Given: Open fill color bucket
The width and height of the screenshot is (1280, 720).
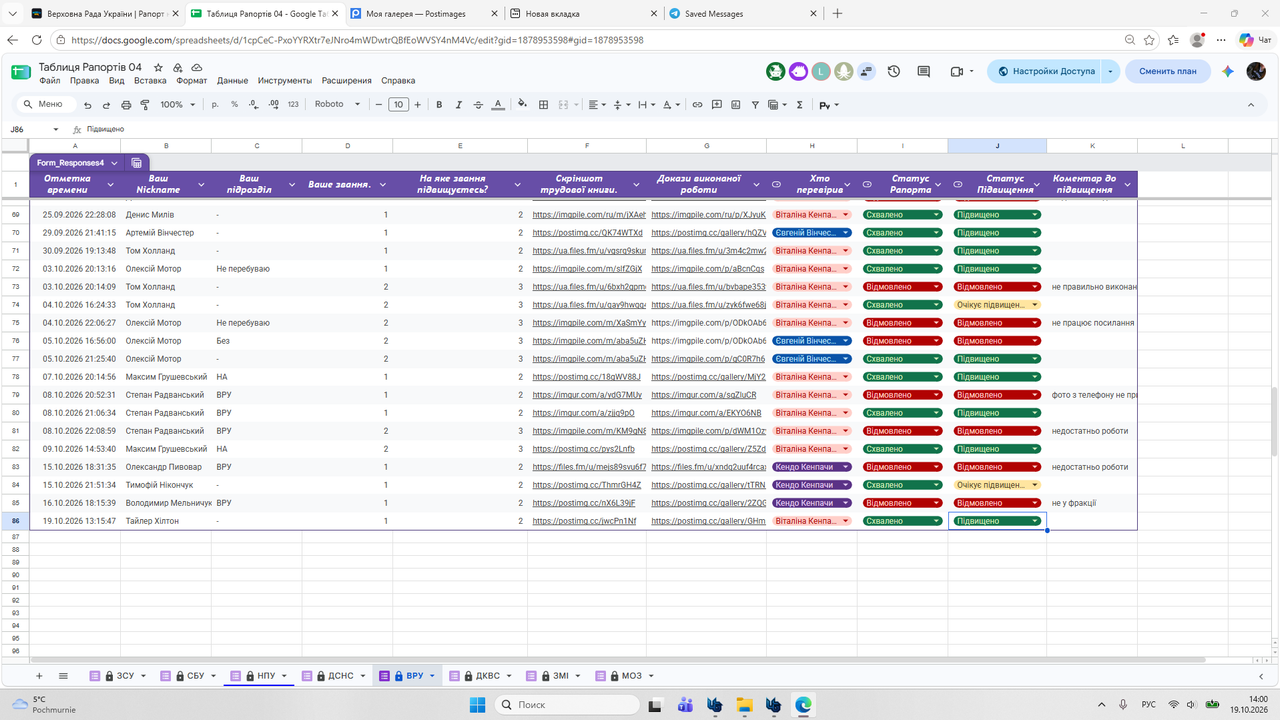Looking at the screenshot, I should click(522, 105).
